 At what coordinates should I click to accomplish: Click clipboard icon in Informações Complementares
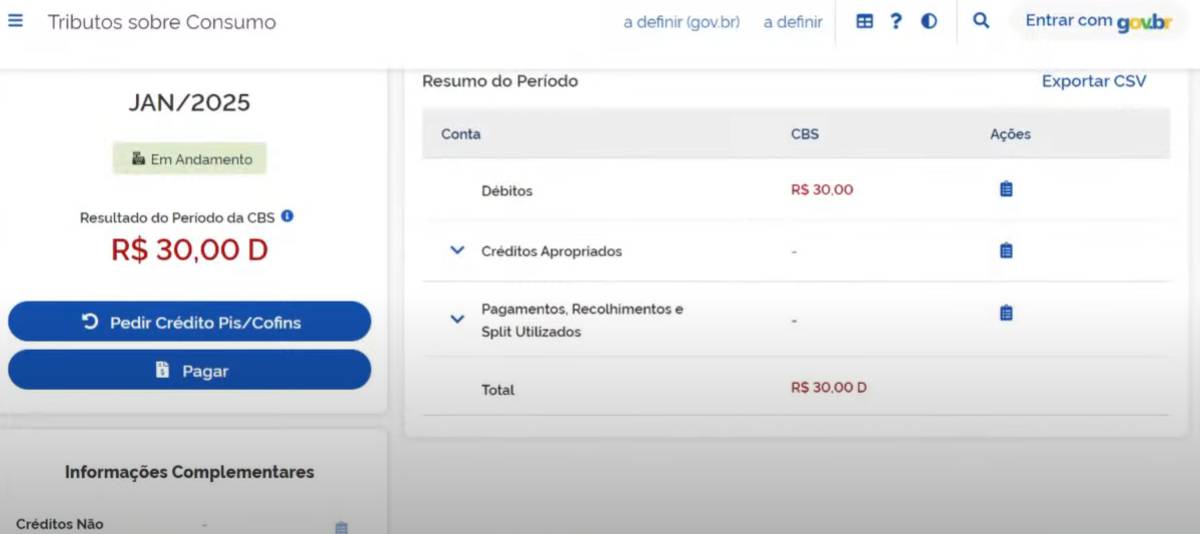pyautogui.click(x=341, y=527)
